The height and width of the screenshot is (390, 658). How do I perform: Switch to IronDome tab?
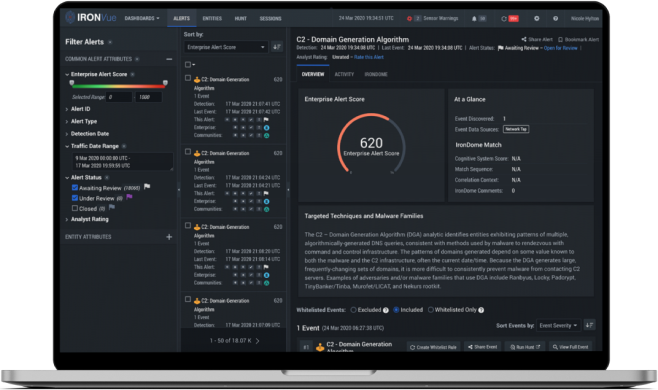click(x=376, y=74)
